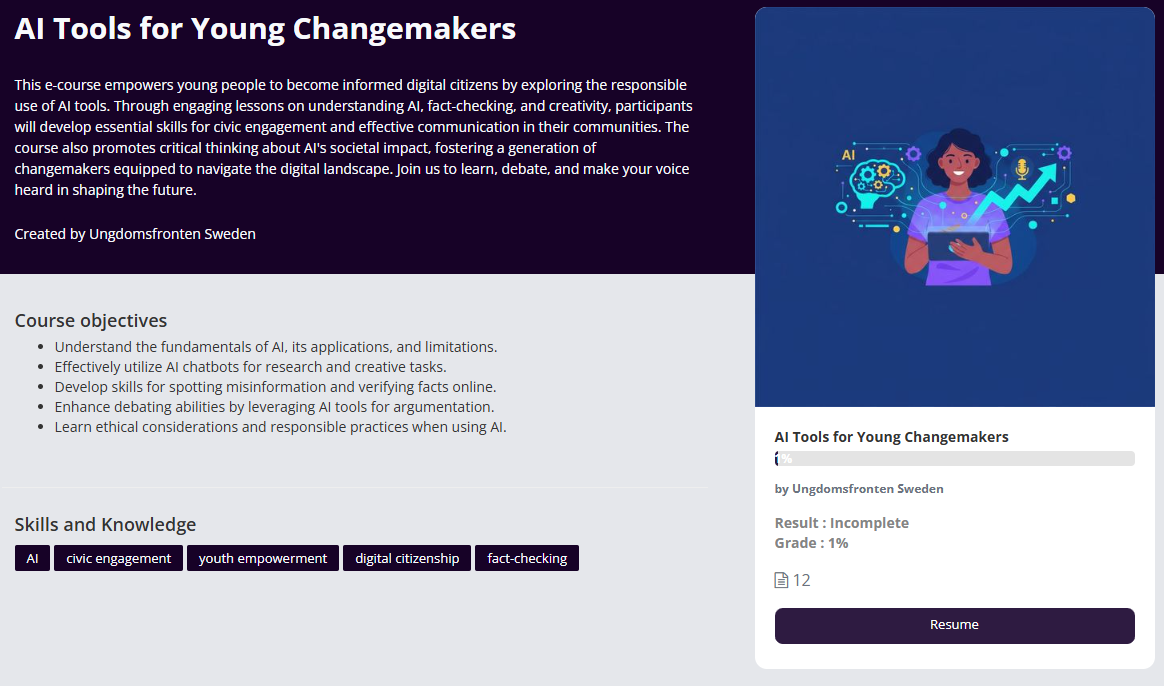Click the tablet held by the illustrated woman
This screenshot has height=686, width=1164.
[955, 246]
